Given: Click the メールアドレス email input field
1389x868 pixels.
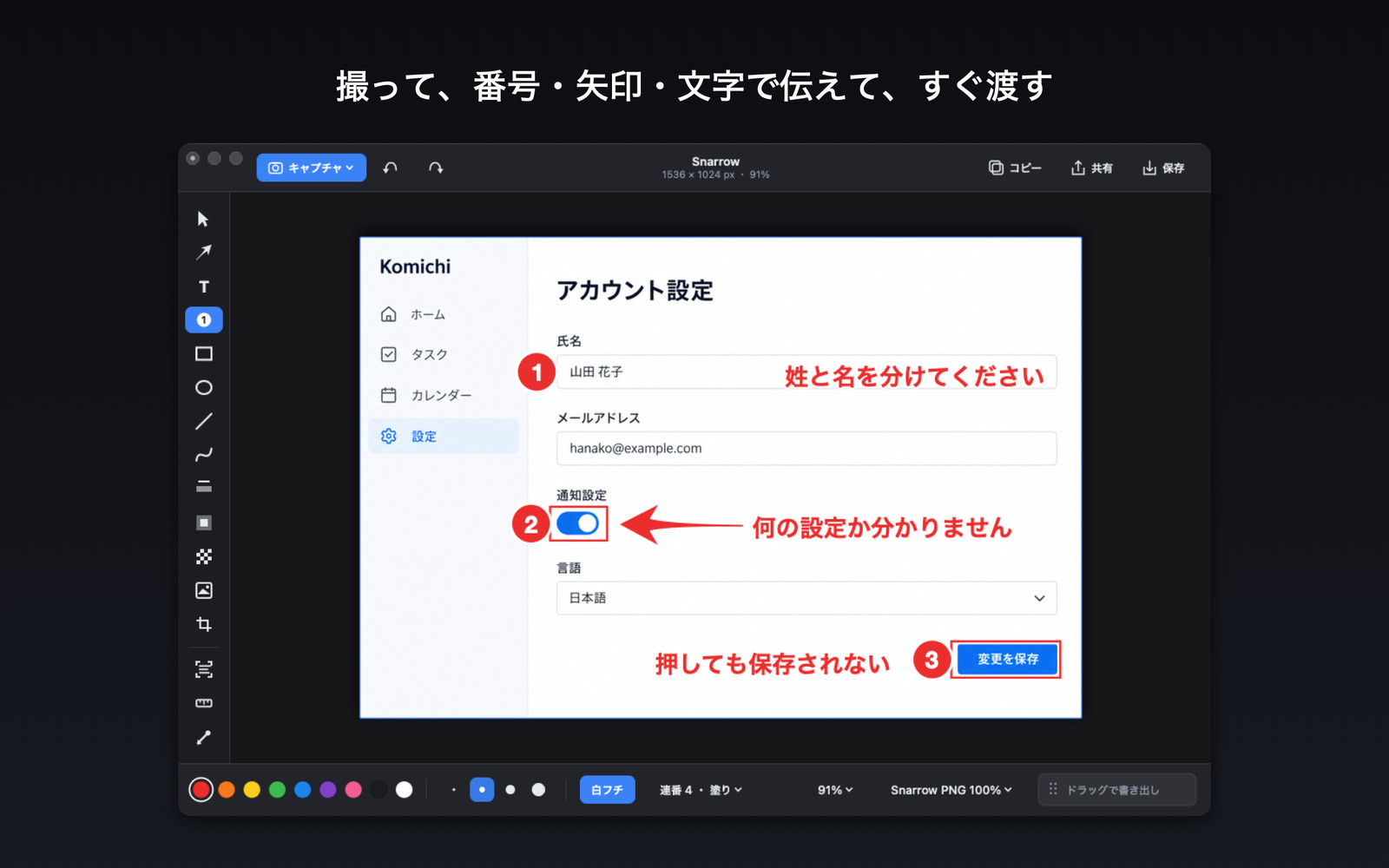Looking at the screenshot, I should click(x=806, y=448).
